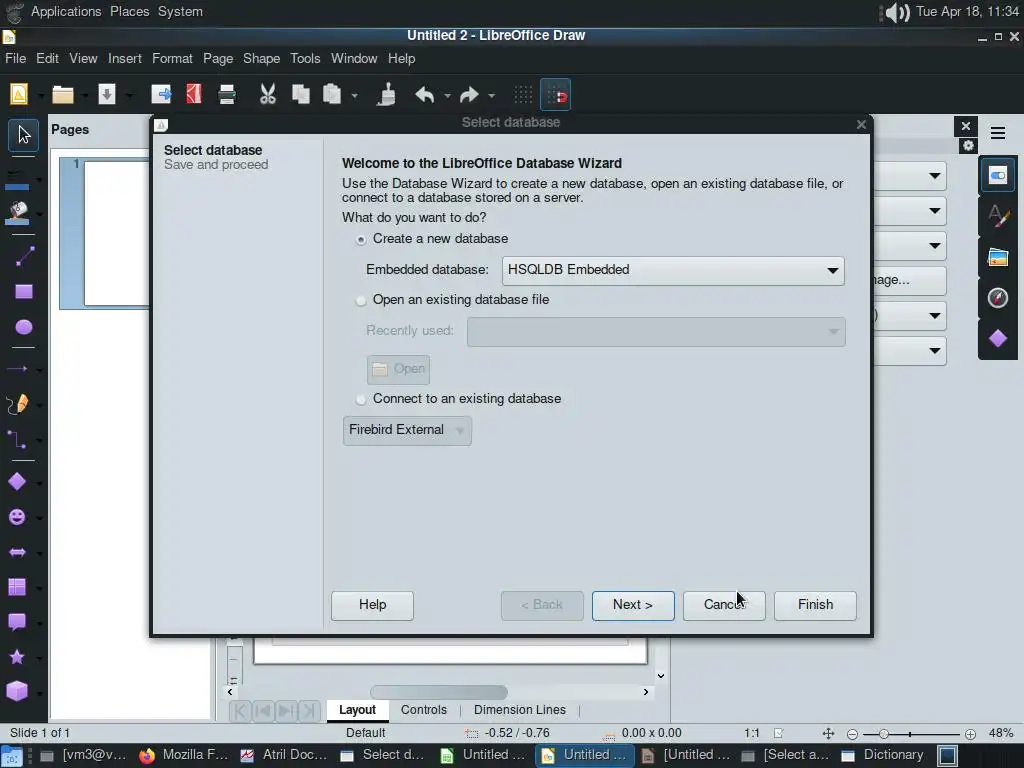The height and width of the screenshot is (768, 1024).
Task: Click the Print toolbar icon
Action: [x=227, y=95]
